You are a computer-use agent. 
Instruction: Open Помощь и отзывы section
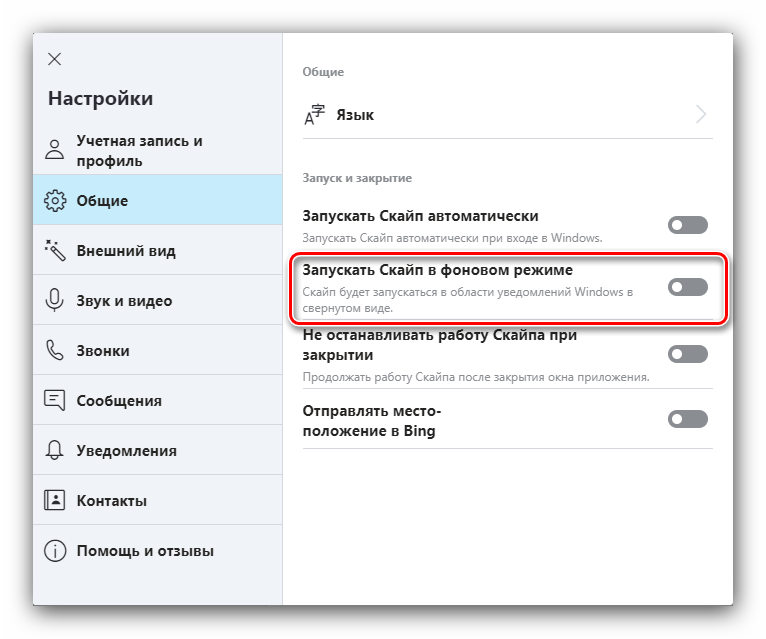coord(158,551)
